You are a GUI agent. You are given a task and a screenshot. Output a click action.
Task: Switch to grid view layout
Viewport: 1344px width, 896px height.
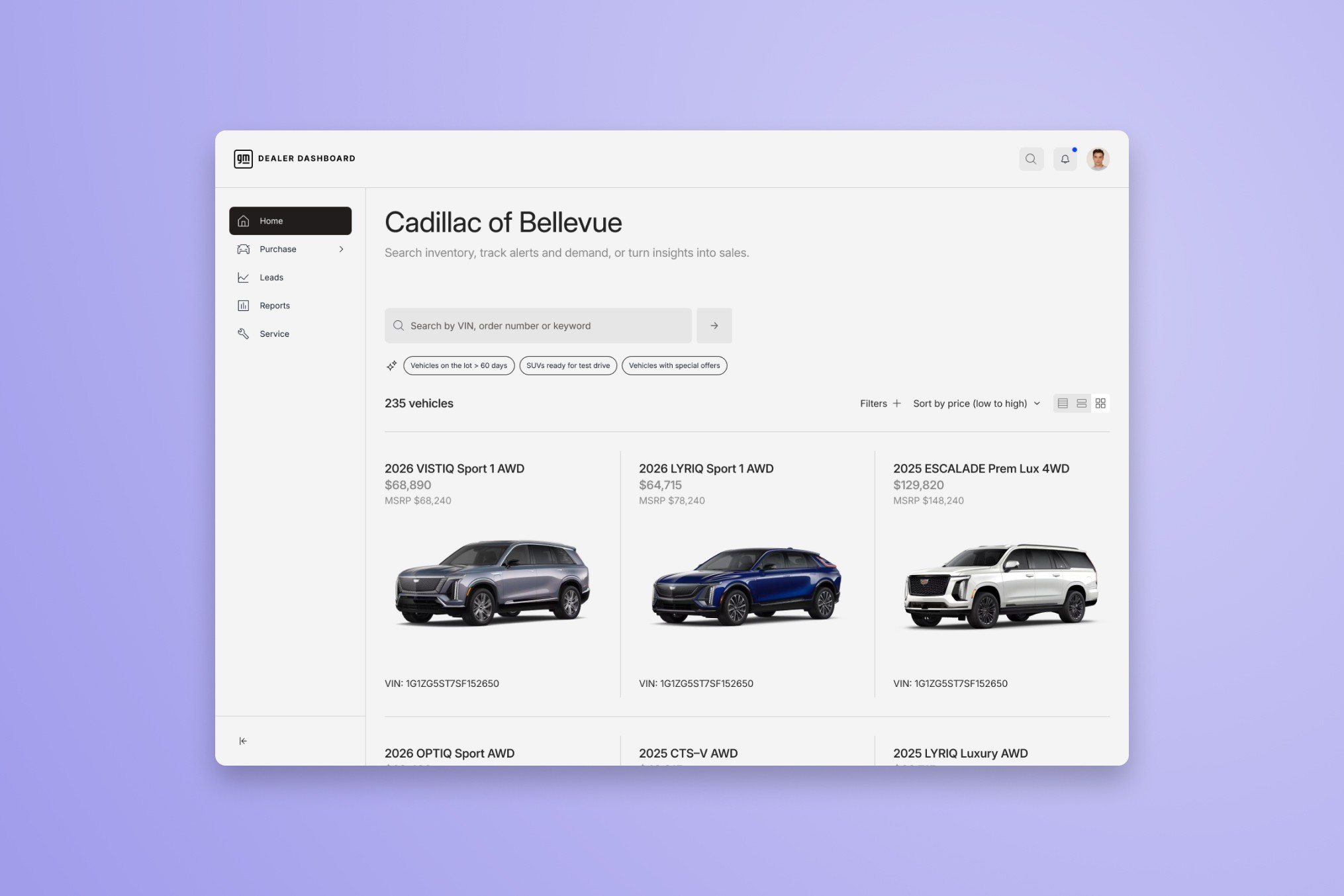1100,403
